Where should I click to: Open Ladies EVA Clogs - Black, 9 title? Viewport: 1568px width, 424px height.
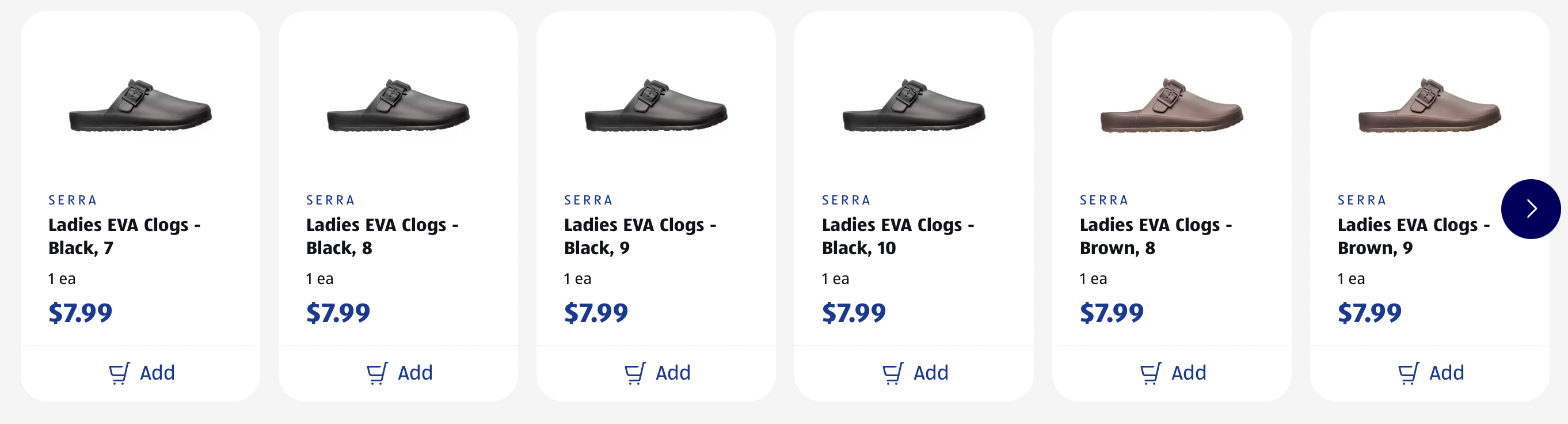point(640,236)
